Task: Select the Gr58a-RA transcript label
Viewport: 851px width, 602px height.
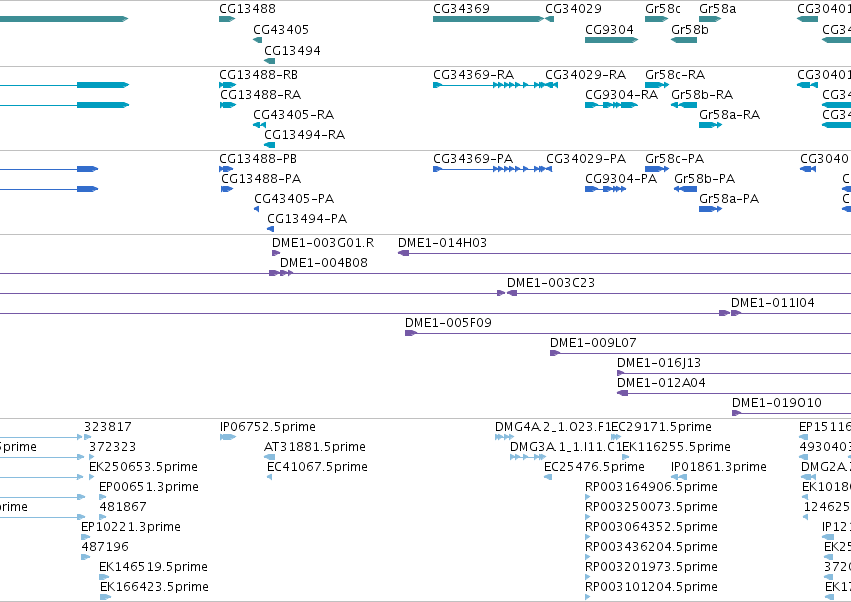Action: tap(729, 115)
